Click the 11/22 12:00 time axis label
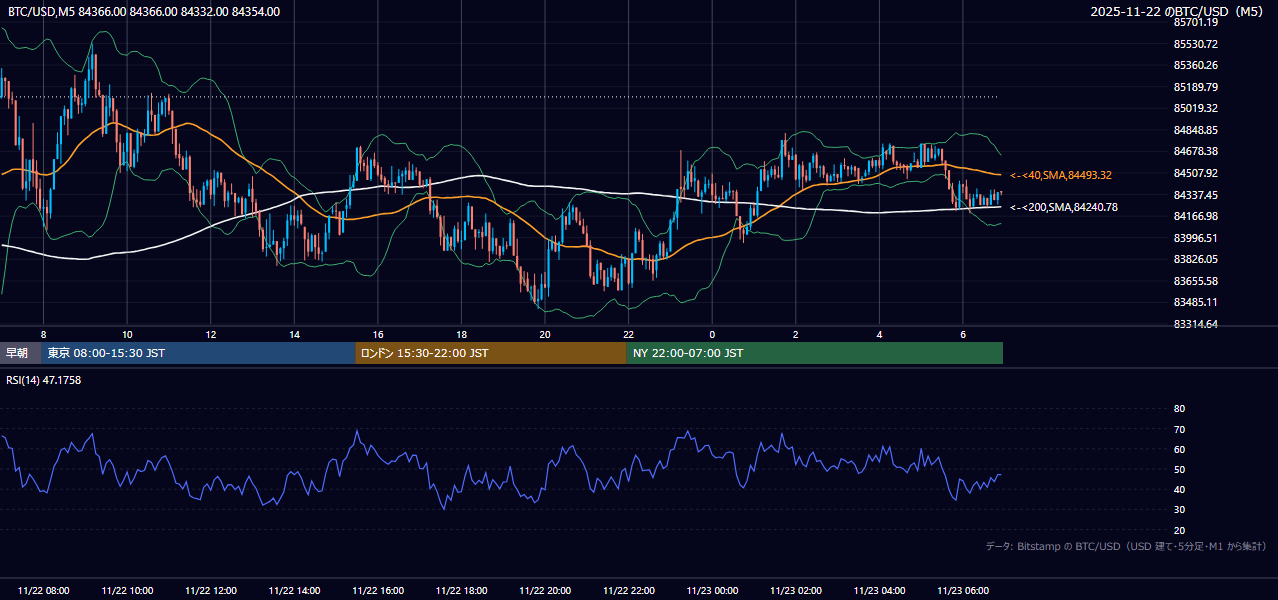The height and width of the screenshot is (600, 1278). 211,591
